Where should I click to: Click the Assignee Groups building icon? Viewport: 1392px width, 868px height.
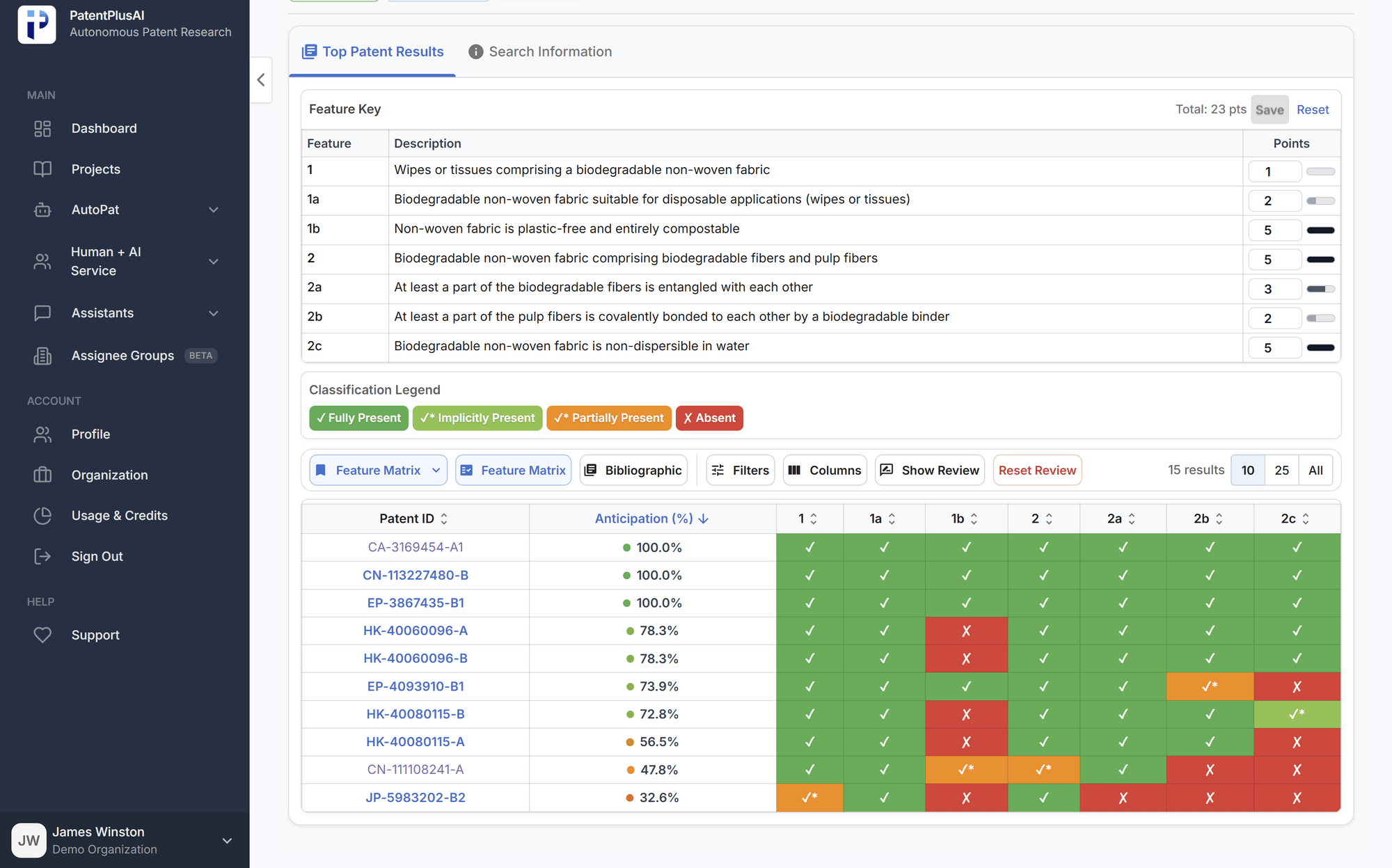[x=42, y=356]
